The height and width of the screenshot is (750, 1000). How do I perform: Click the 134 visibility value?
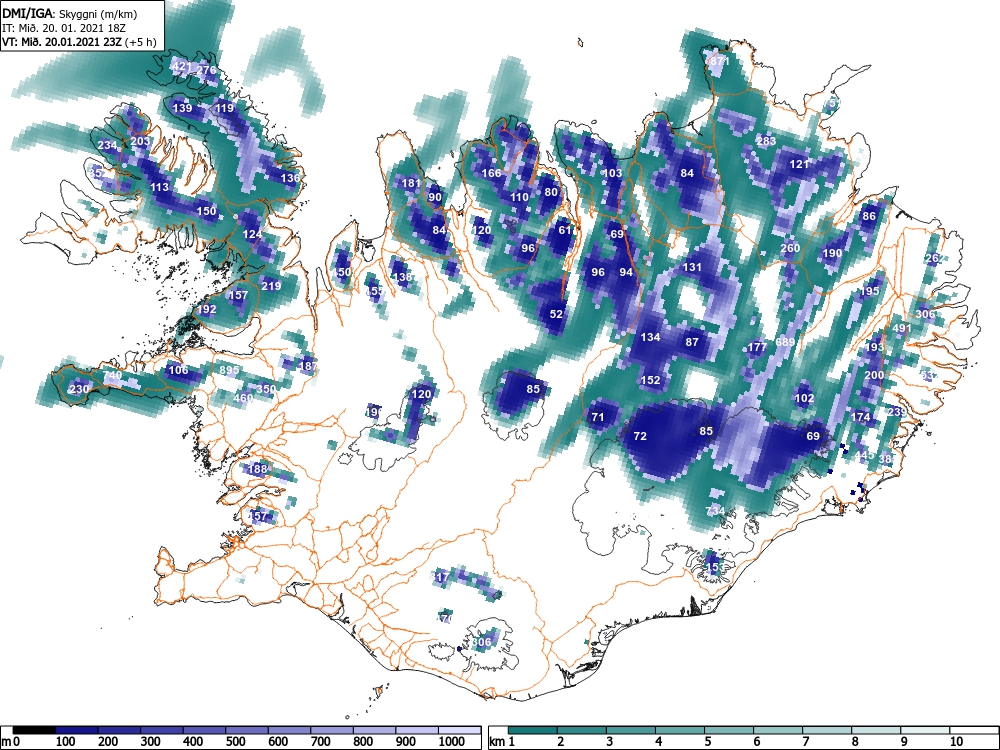click(650, 337)
